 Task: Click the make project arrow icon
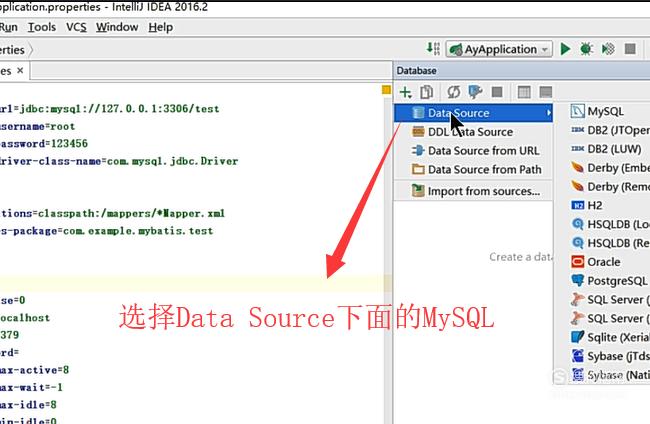[433, 49]
